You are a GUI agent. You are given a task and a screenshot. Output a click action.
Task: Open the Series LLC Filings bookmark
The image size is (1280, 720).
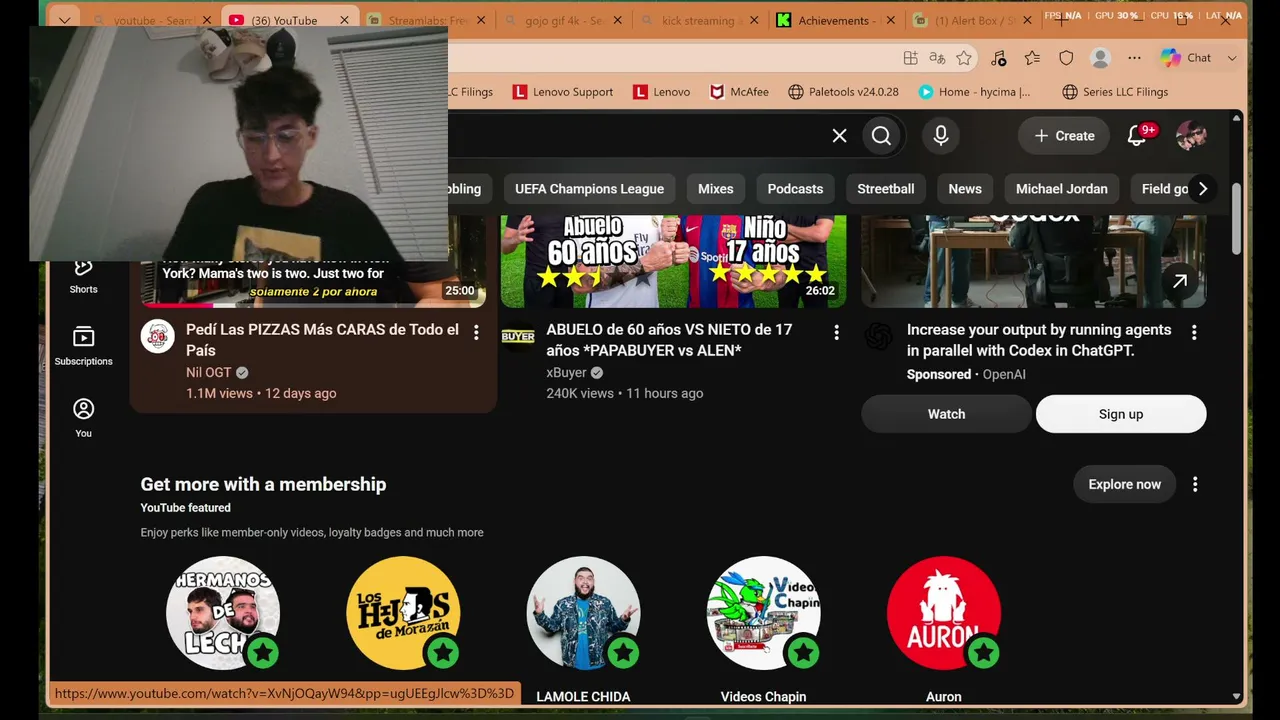[1115, 92]
